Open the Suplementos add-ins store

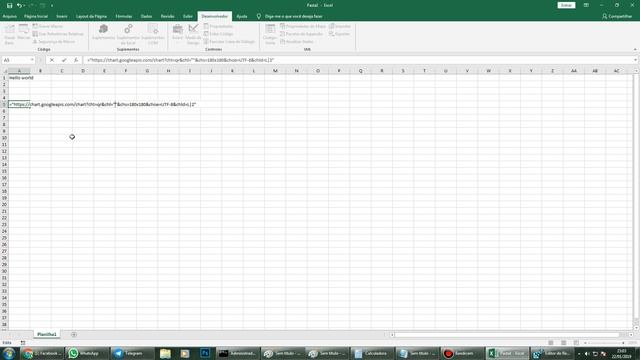(103, 32)
